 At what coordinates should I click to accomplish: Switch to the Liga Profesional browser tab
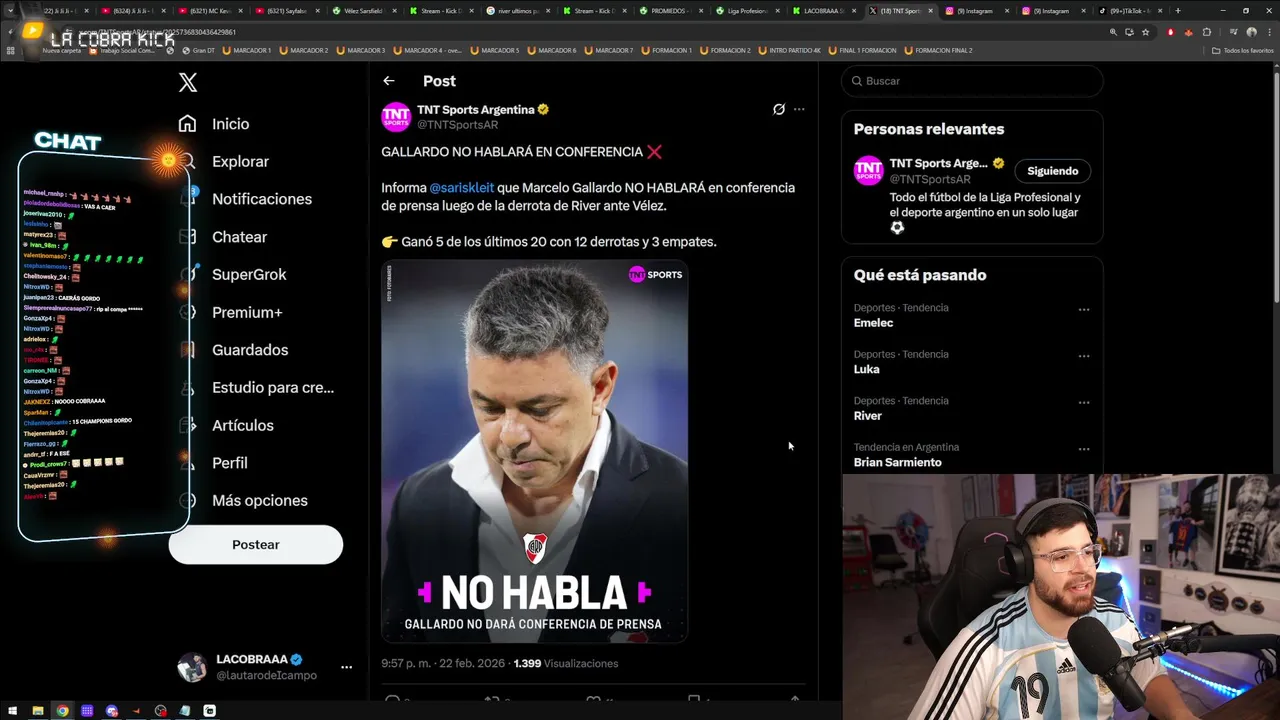point(746,11)
